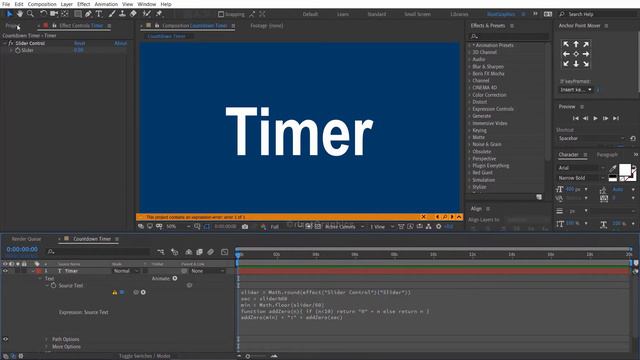This screenshot has width=640, height=360.
Task: Switch to the Project panel tab
Action: click(x=12, y=26)
